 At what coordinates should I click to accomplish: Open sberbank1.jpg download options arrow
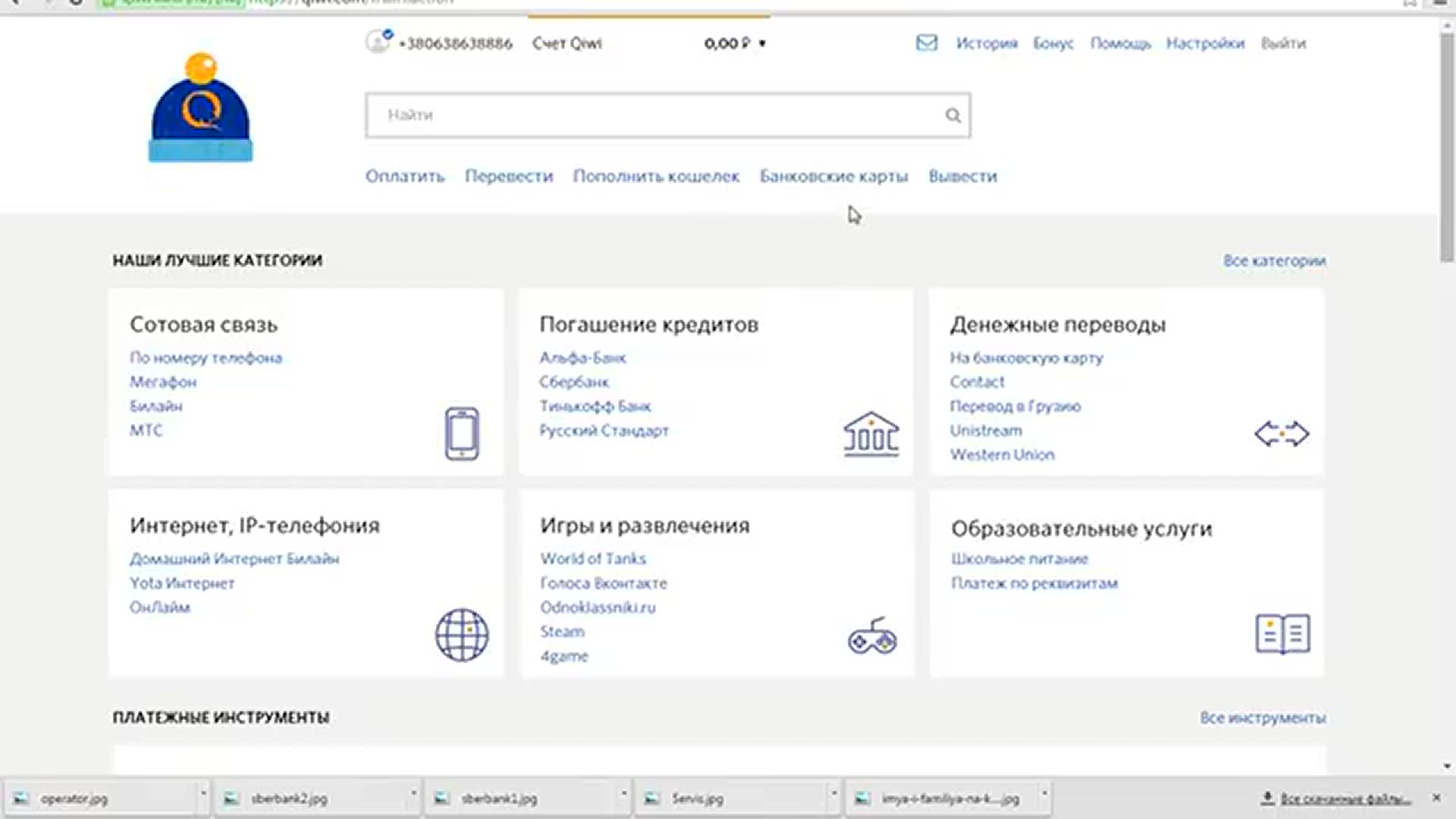tap(623, 793)
